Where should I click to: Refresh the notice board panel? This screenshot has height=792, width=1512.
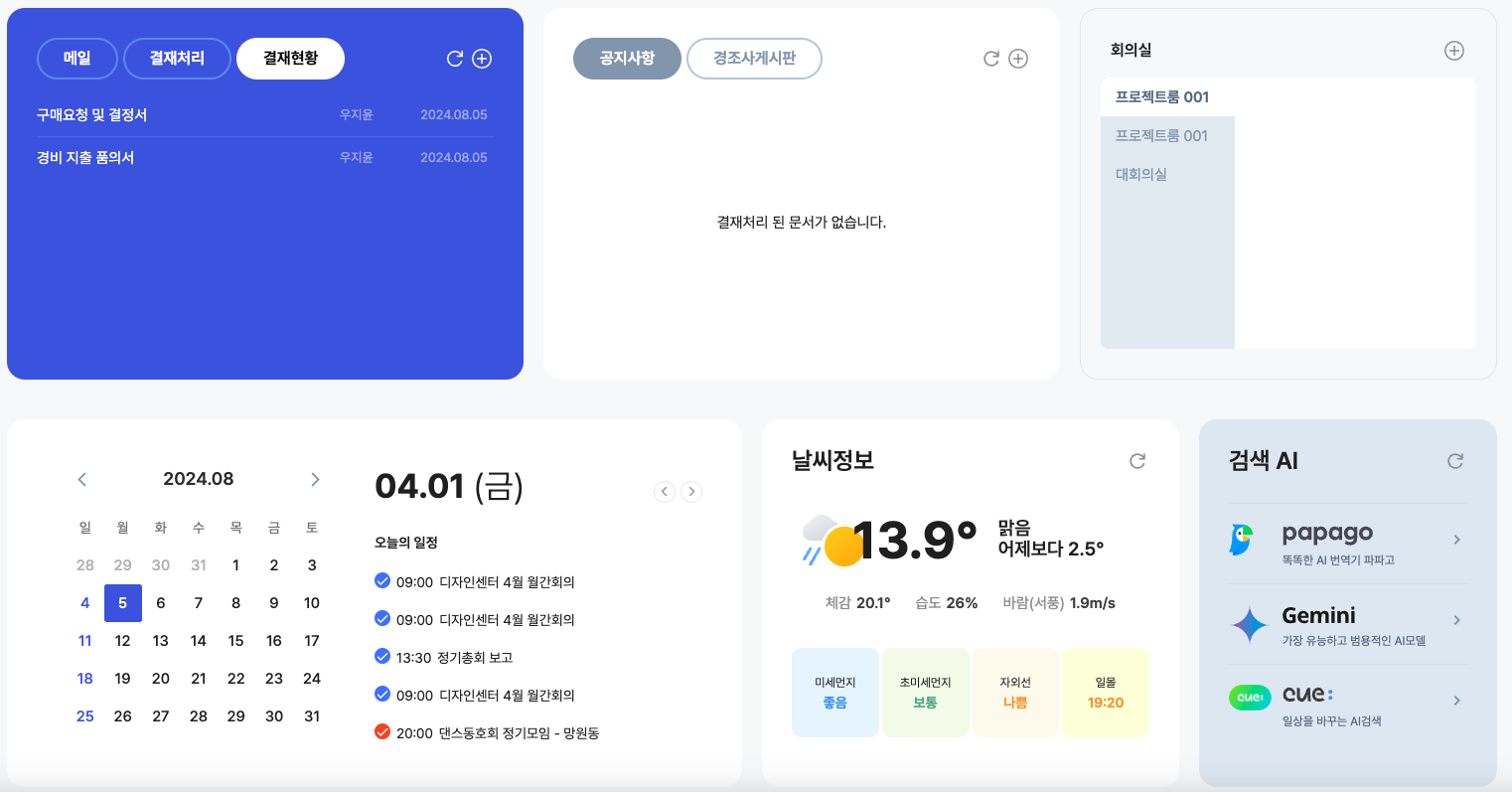990,59
